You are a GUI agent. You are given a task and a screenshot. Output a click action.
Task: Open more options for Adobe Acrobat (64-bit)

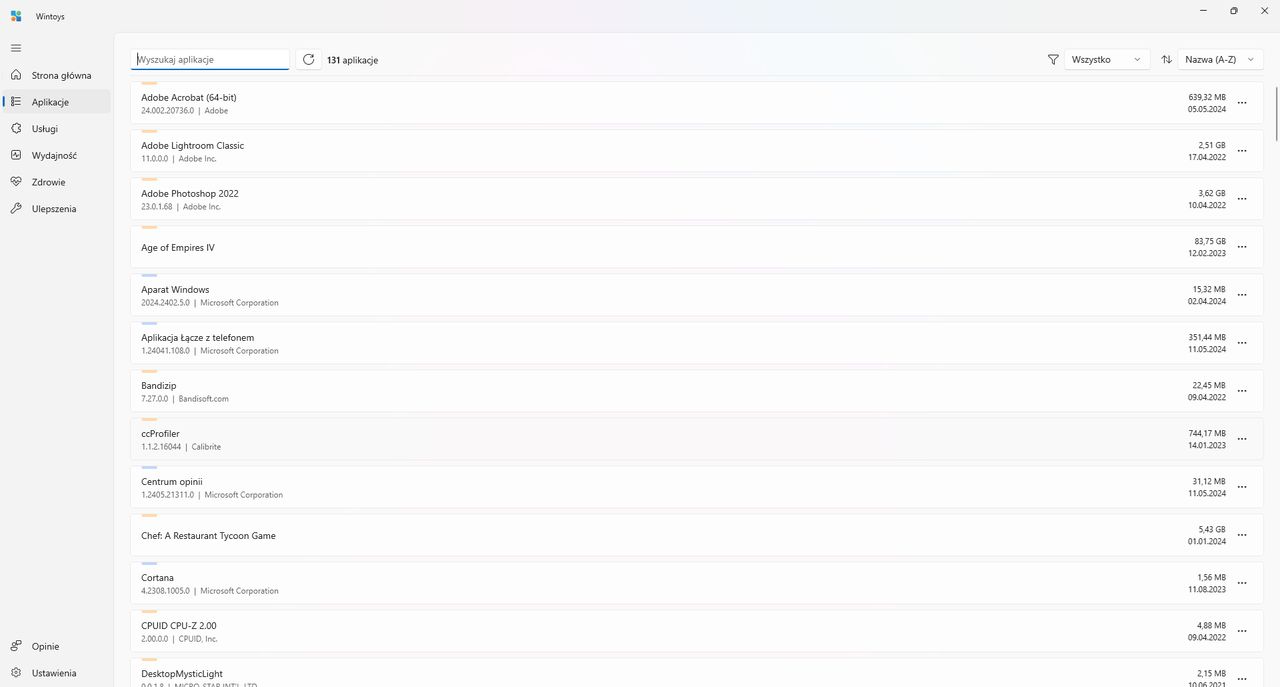coord(1242,103)
